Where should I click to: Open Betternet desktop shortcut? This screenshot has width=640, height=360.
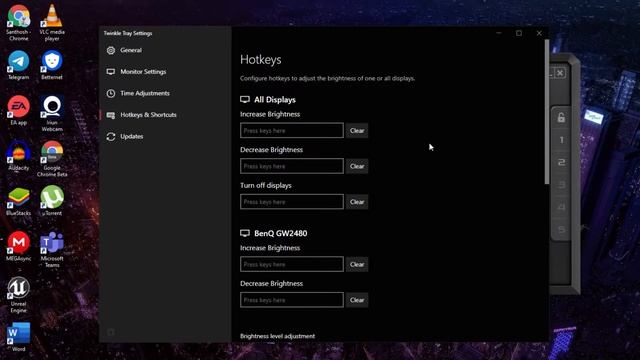52,64
